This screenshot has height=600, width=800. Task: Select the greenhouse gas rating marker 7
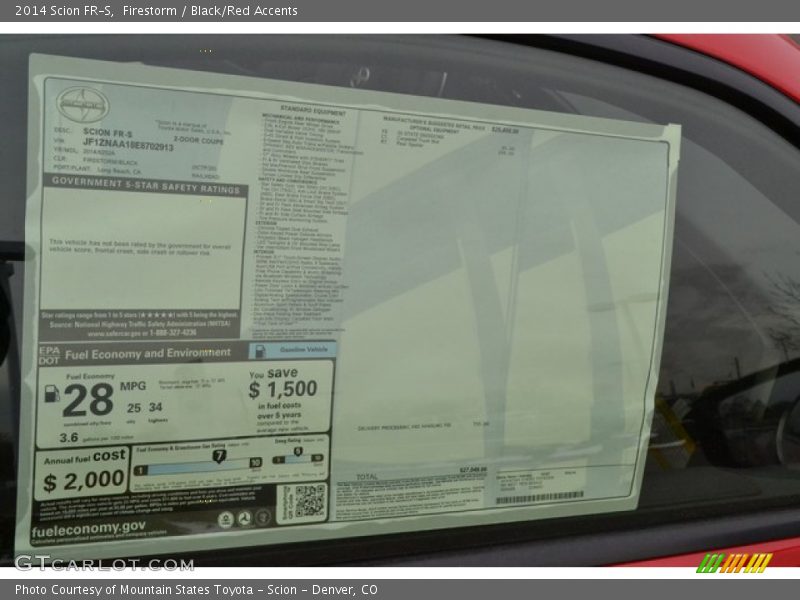pyautogui.click(x=219, y=455)
